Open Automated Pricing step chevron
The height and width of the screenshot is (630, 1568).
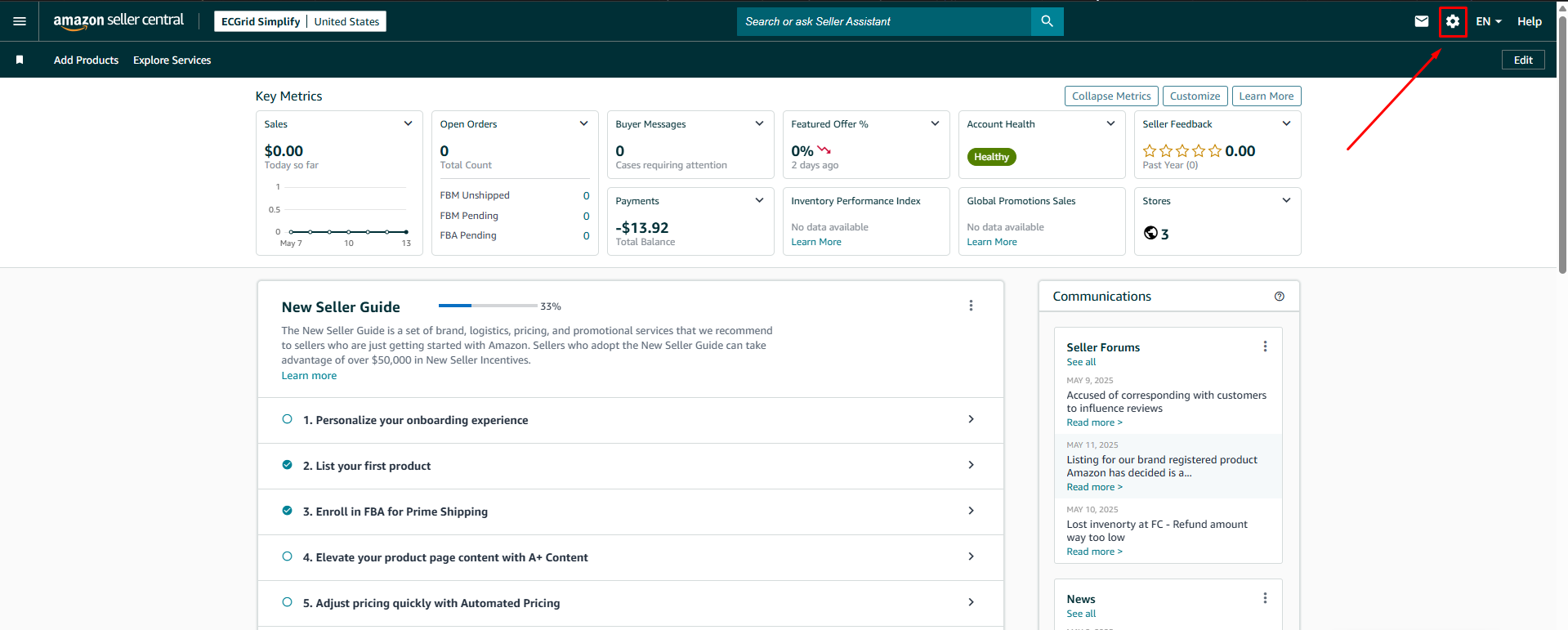pos(971,602)
